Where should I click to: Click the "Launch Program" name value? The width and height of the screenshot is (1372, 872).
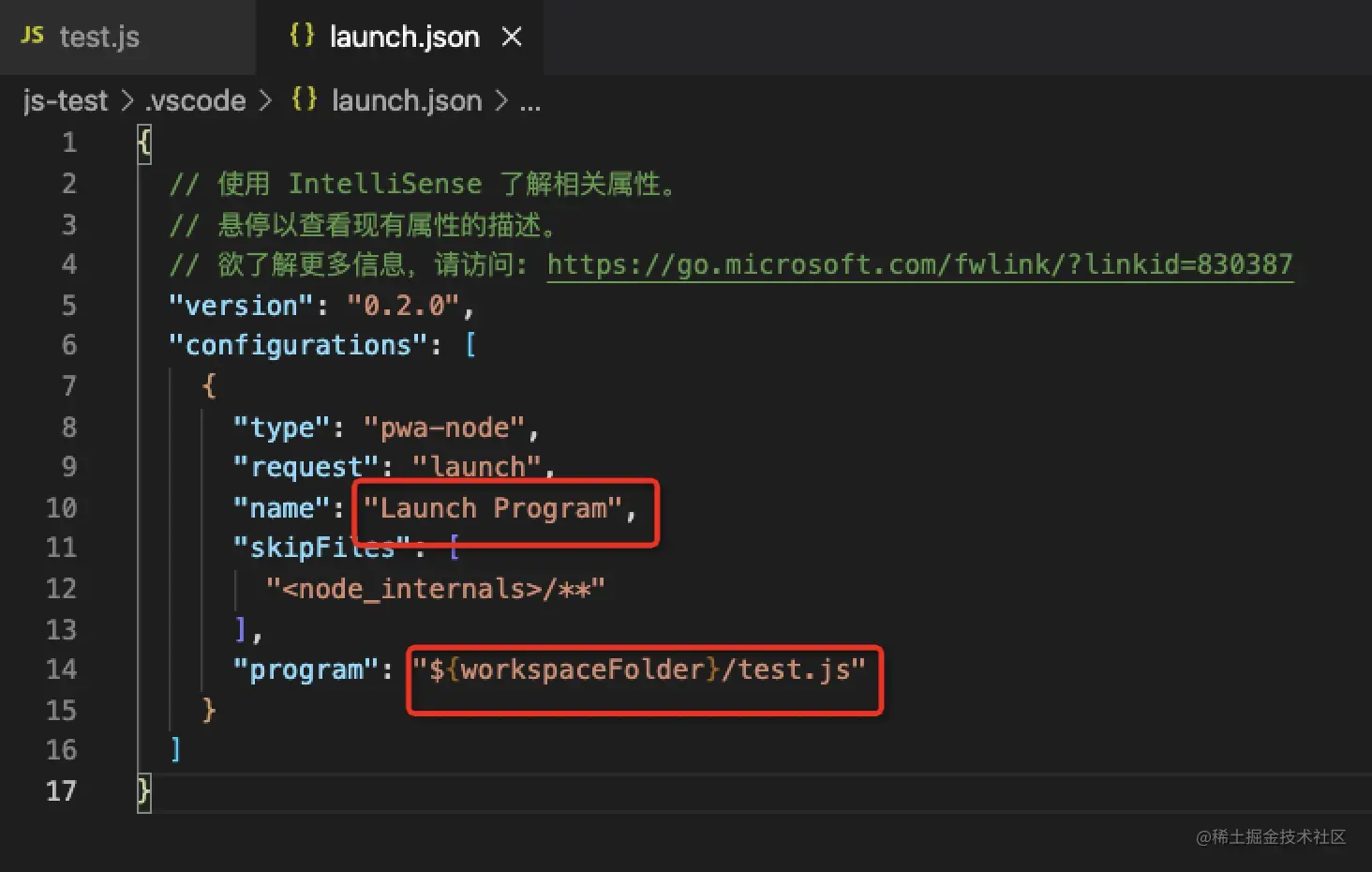point(493,508)
